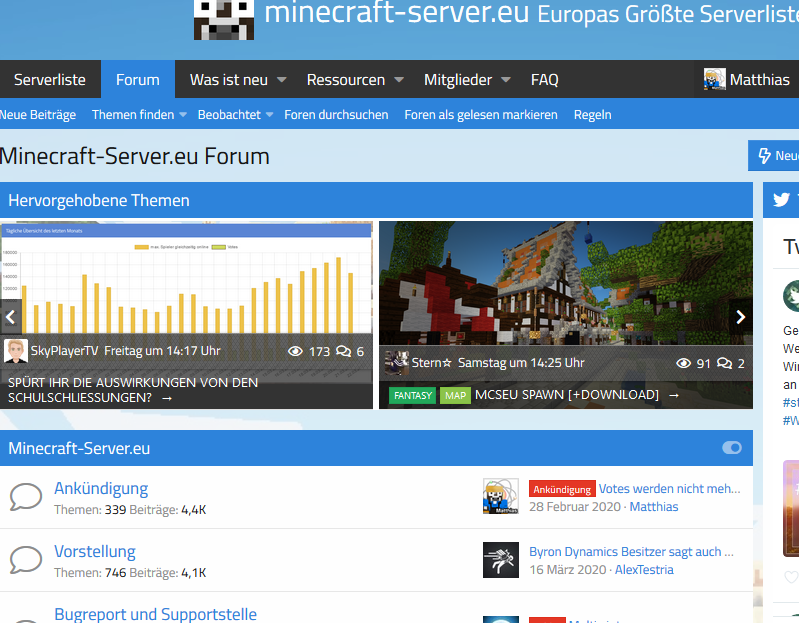
Task: Expand the Ressourcen dropdown arrow
Action: click(x=399, y=79)
